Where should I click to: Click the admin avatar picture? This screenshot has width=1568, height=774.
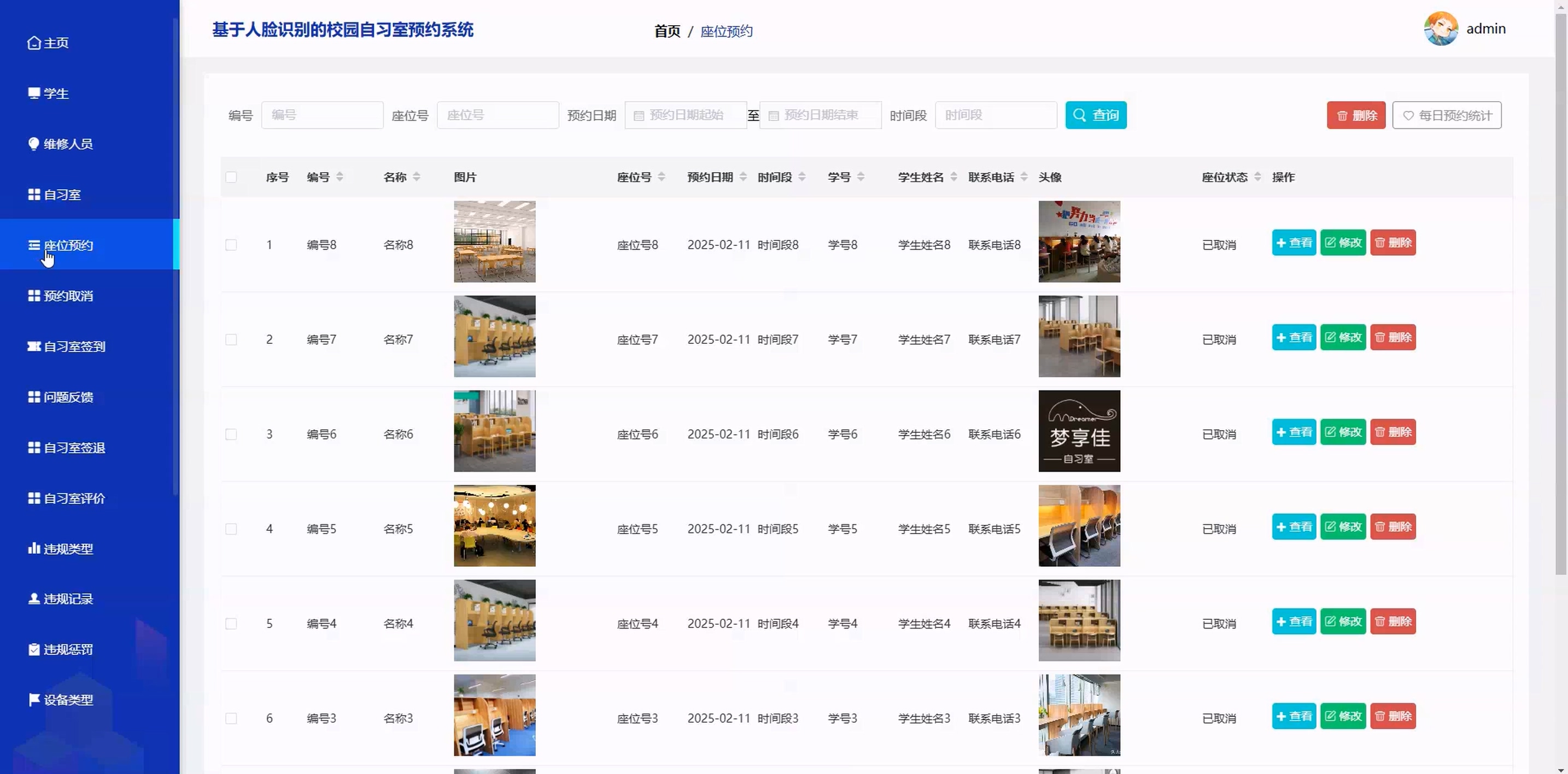(1440, 28)
